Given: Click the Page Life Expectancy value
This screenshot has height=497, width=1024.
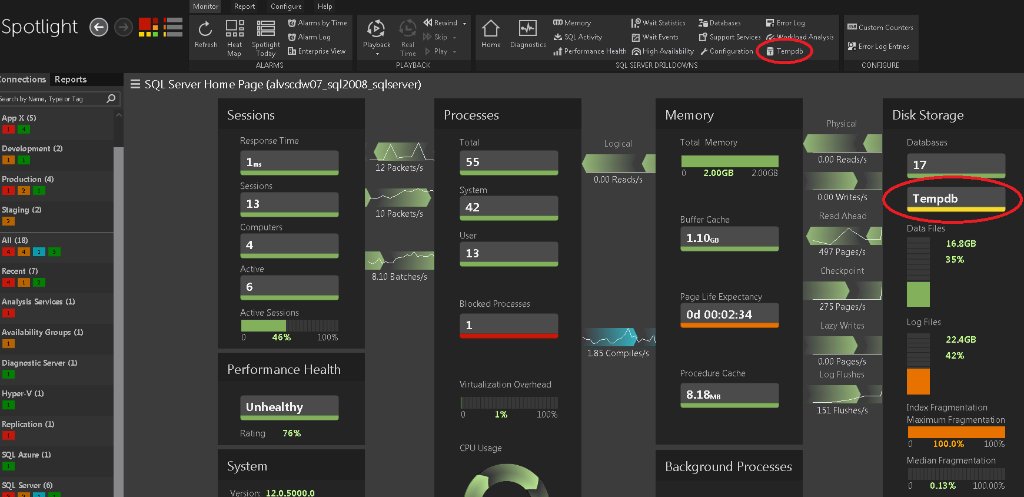Looking at the screenshot, I should pyautogui.click(x=729, y=315).
